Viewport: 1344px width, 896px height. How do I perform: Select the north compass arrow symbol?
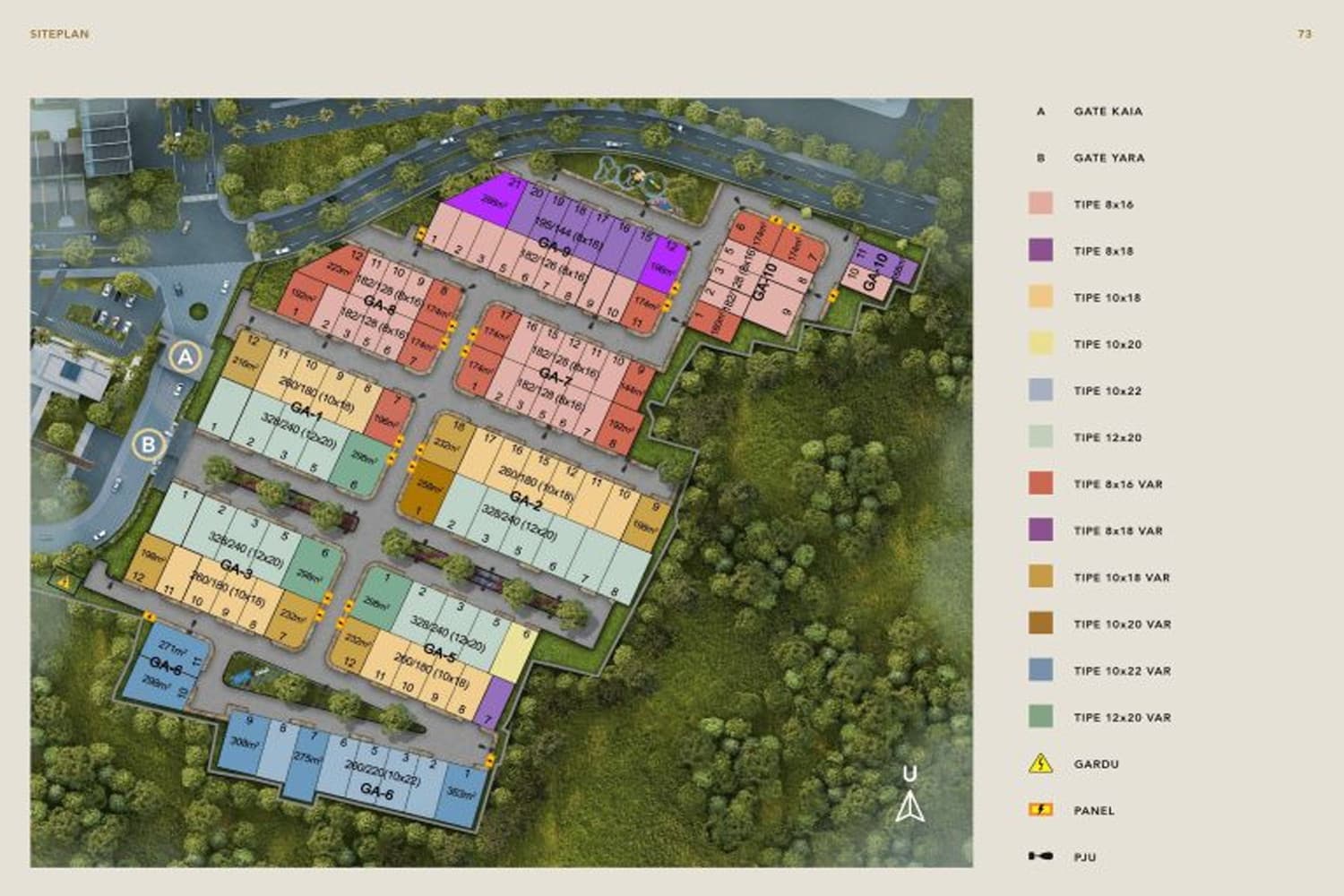910,806
